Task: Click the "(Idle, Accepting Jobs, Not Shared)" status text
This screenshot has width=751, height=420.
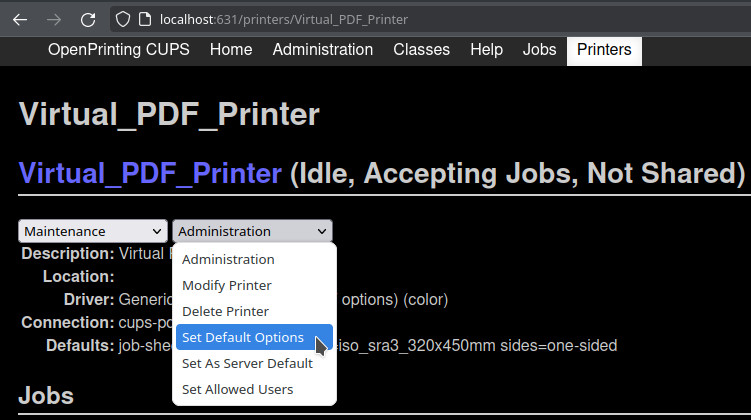Action: click(518, 173)
